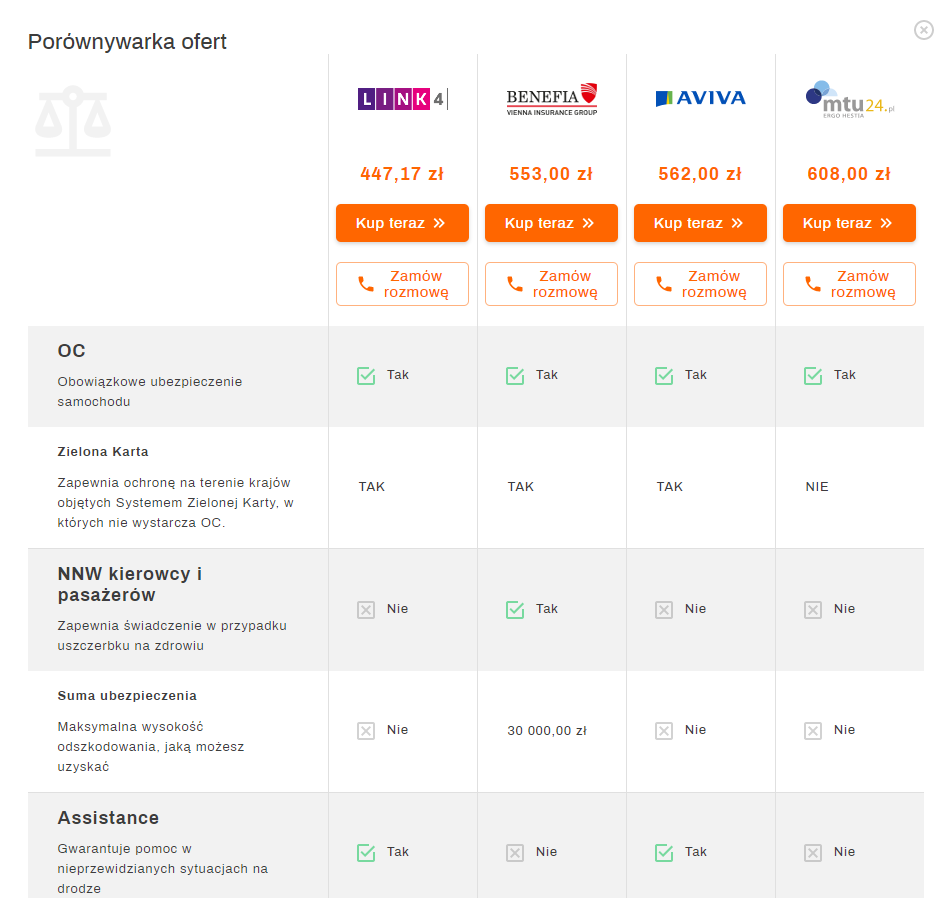This screenshot has height=898, width=952.
Task: Click the phone icon in mtu24 column
Action: pyautogui.click(x=812, y=284)
